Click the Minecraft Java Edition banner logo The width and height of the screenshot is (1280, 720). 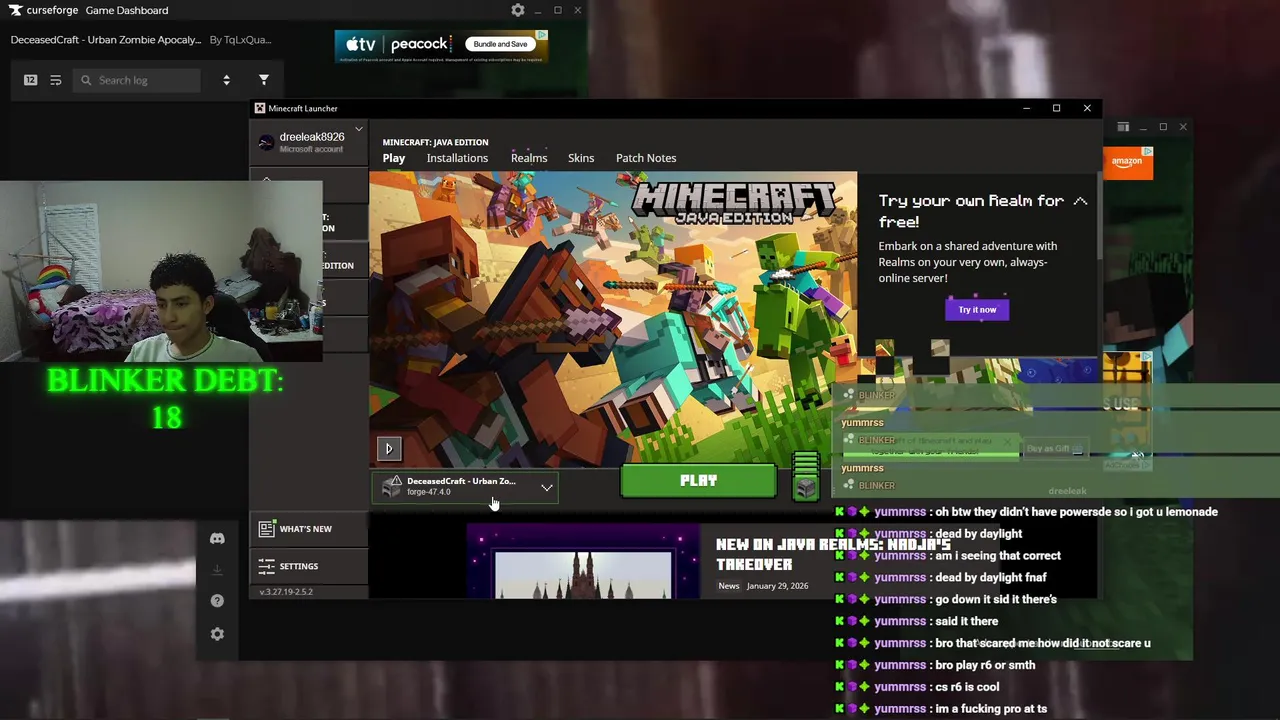(734, 202)
